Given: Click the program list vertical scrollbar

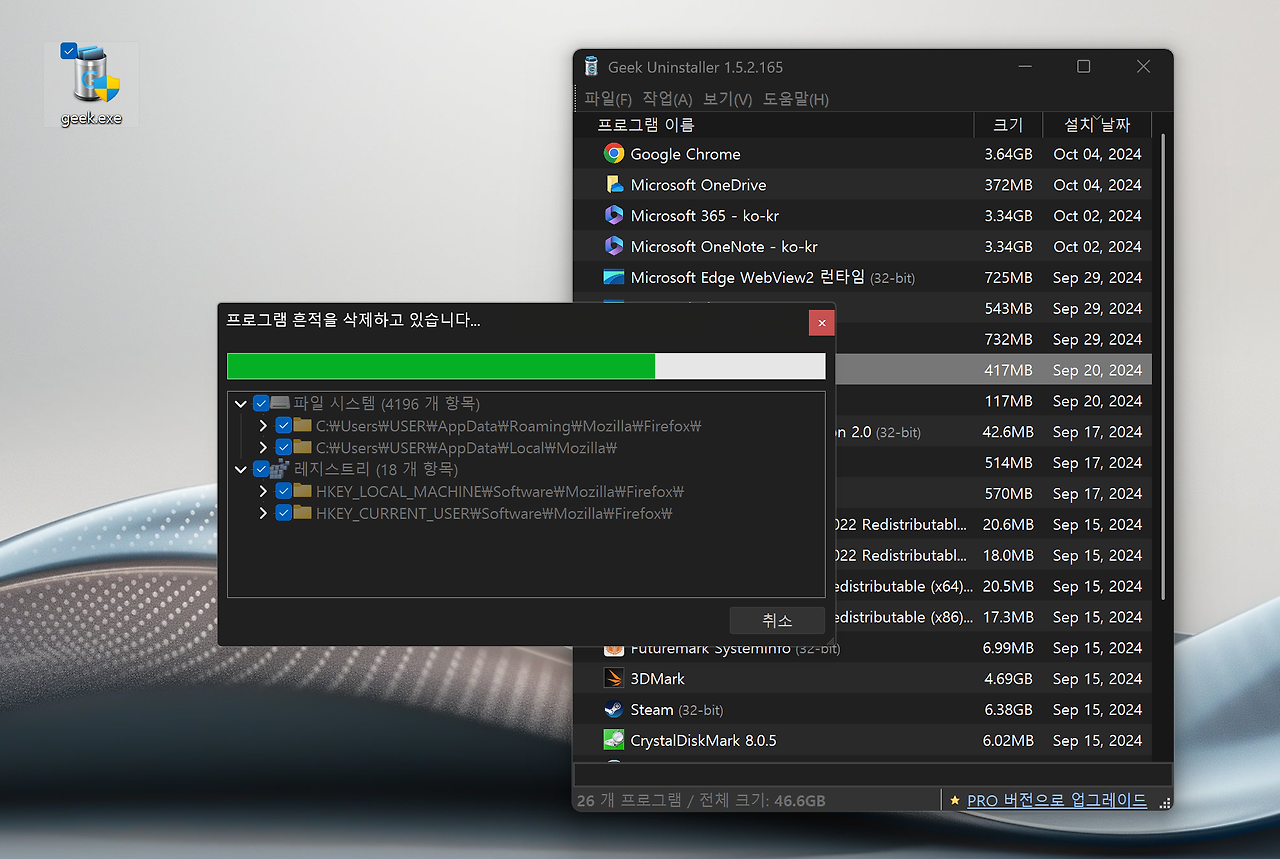Looking at the screenshot, I should point(1162,365).
